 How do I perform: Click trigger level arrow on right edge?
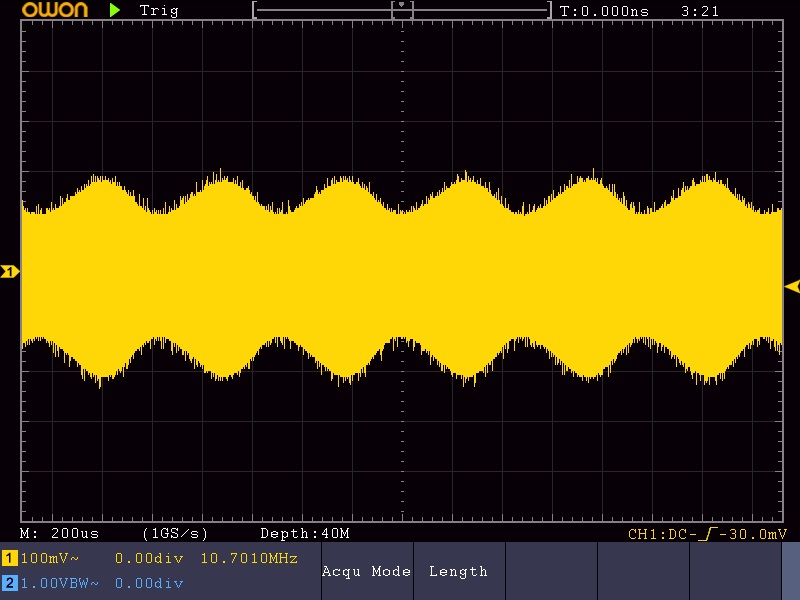[791, 286]
